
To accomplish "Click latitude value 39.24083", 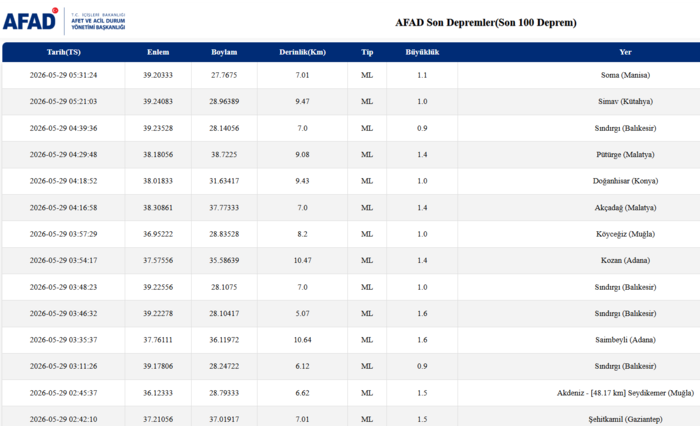I will tap(158, 101).
